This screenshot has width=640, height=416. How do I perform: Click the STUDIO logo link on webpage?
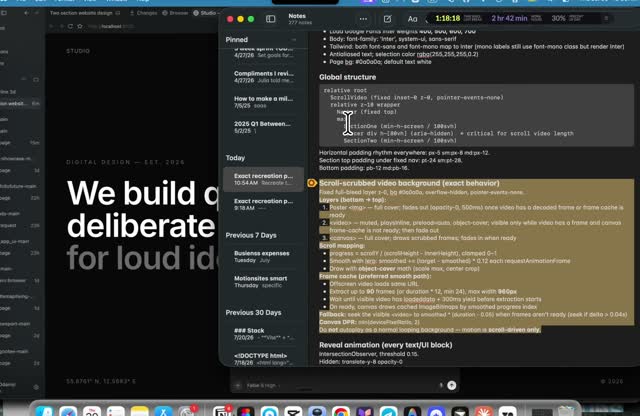[78, 51]
